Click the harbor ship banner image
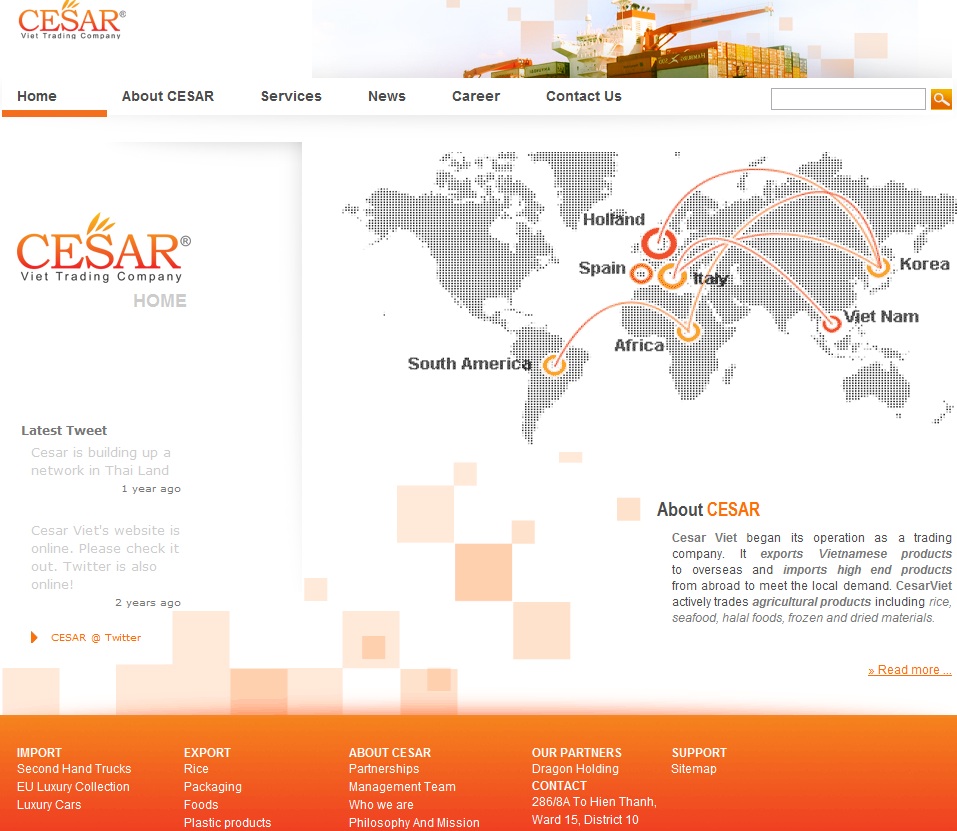Image resolution: width=957 pixels, height=831 pixels. 632,39
